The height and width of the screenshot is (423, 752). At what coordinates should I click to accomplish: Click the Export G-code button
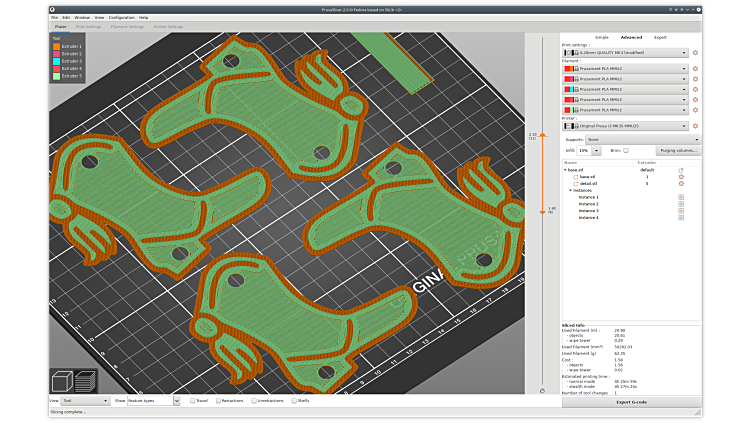(x=630, y=401)
